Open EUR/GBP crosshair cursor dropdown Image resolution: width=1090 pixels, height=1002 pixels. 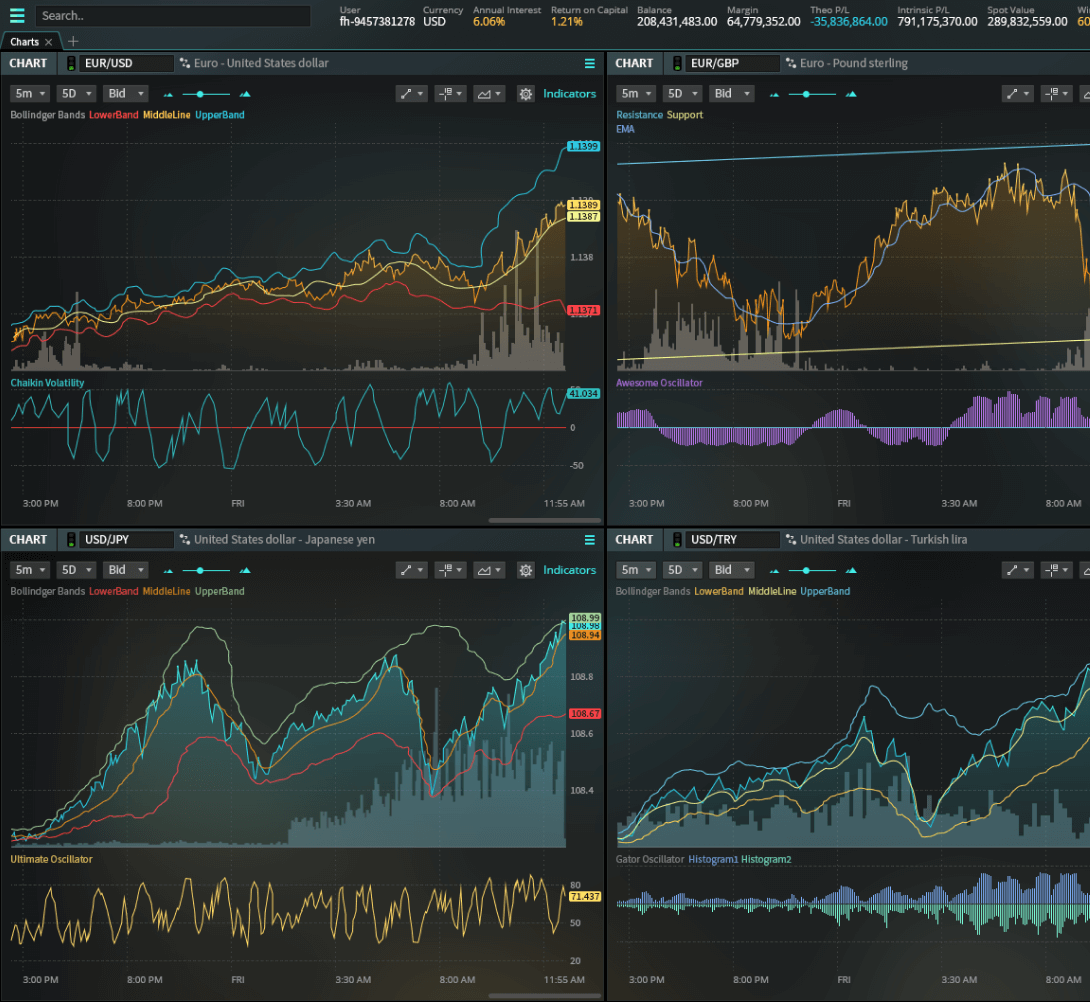point(1057,93)
